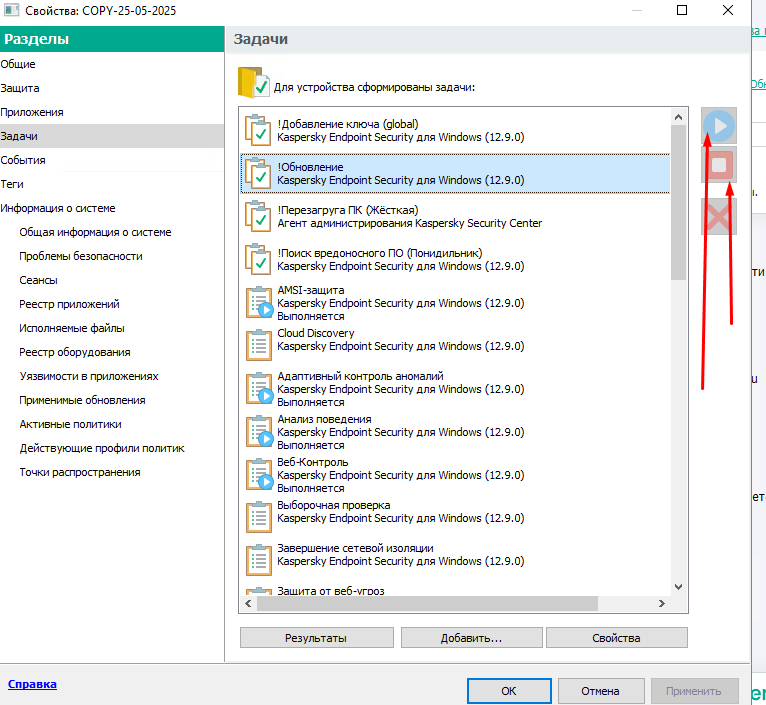The image size is (766, 705).
Task: Select the Веб-Контроль task name
Action: point(313,462)
